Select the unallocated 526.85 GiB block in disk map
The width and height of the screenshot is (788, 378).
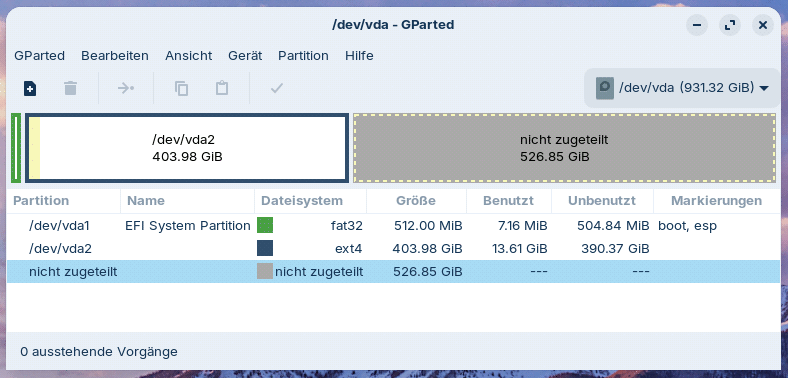tap(564, 148)
